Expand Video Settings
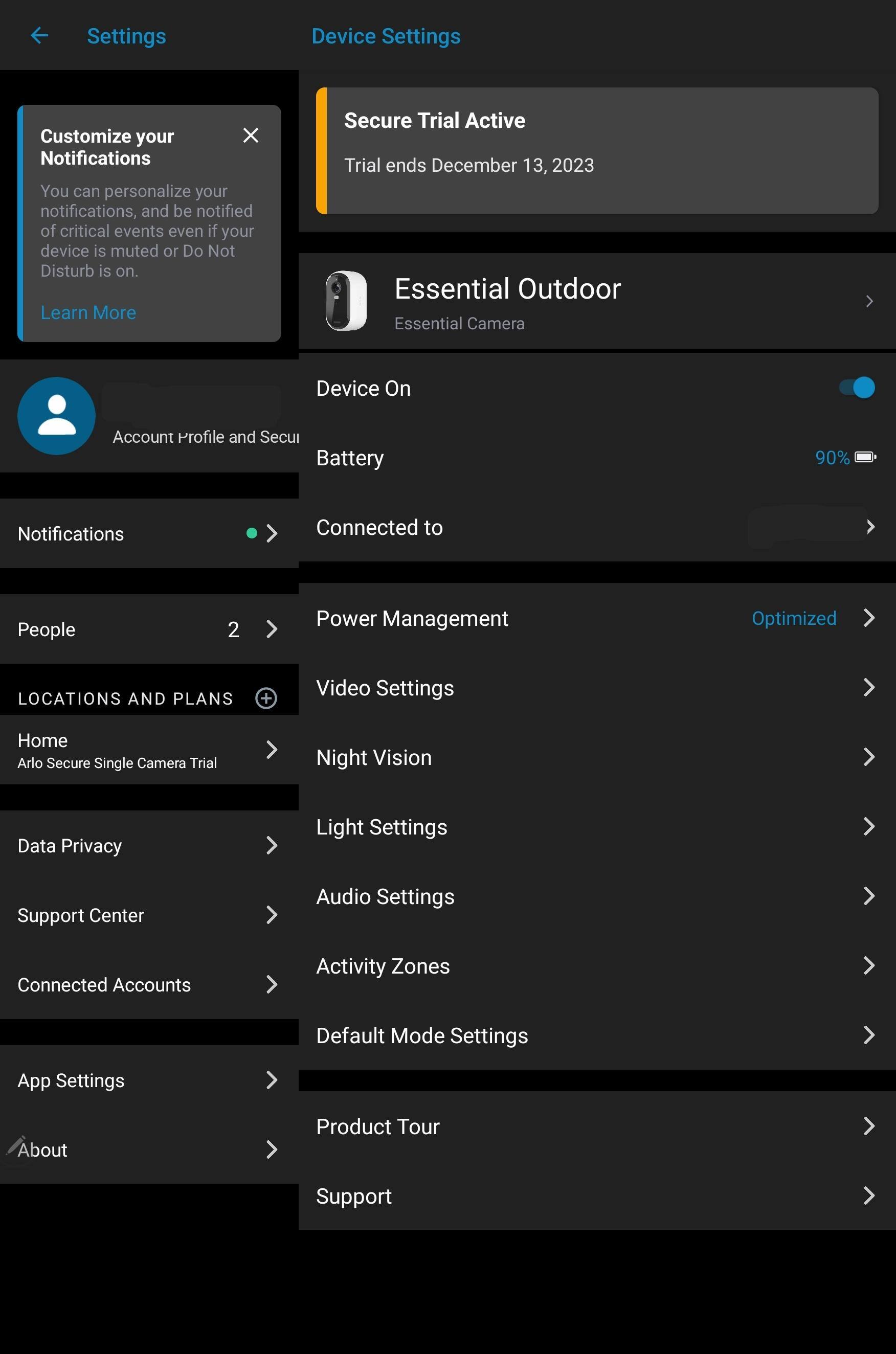 tap(596, 688)
